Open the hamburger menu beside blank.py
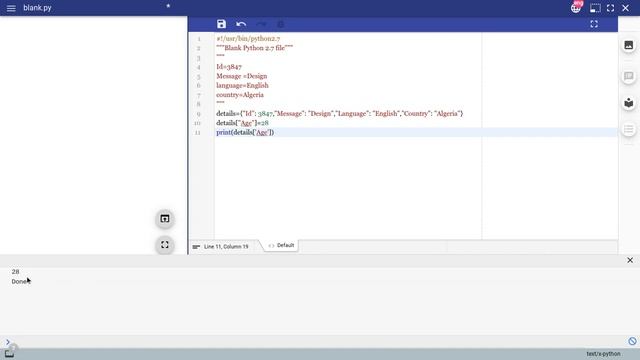This screenshot has height=360, width=640. click(x=11, y=8)
